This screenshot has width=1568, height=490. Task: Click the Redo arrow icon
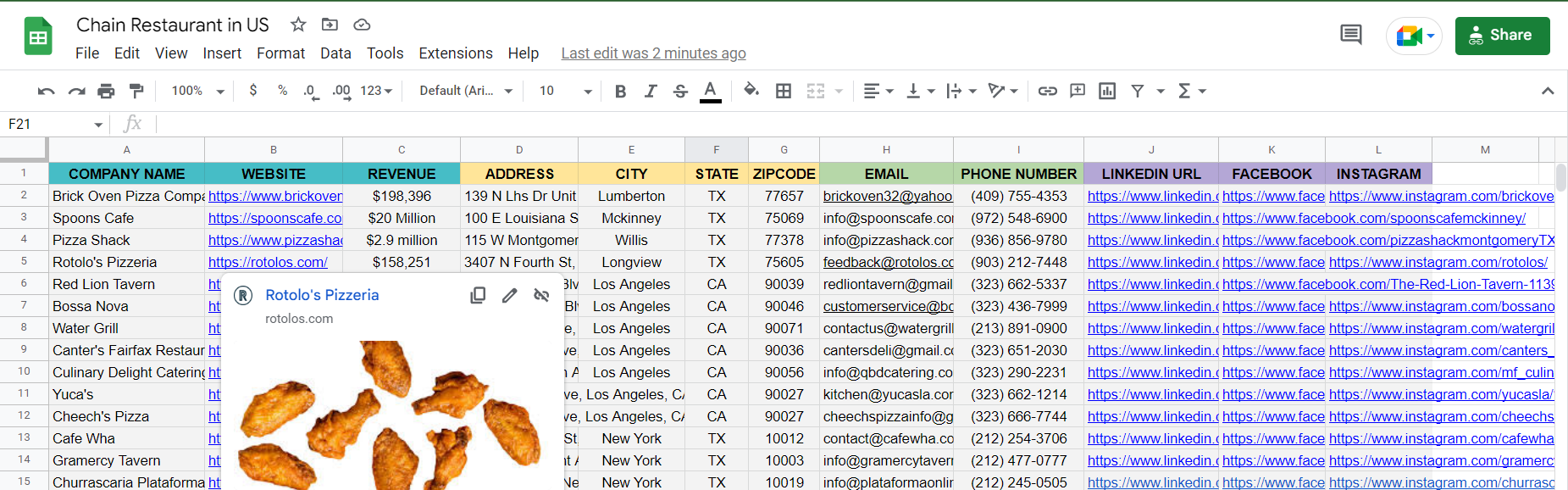tap(76, 91)
